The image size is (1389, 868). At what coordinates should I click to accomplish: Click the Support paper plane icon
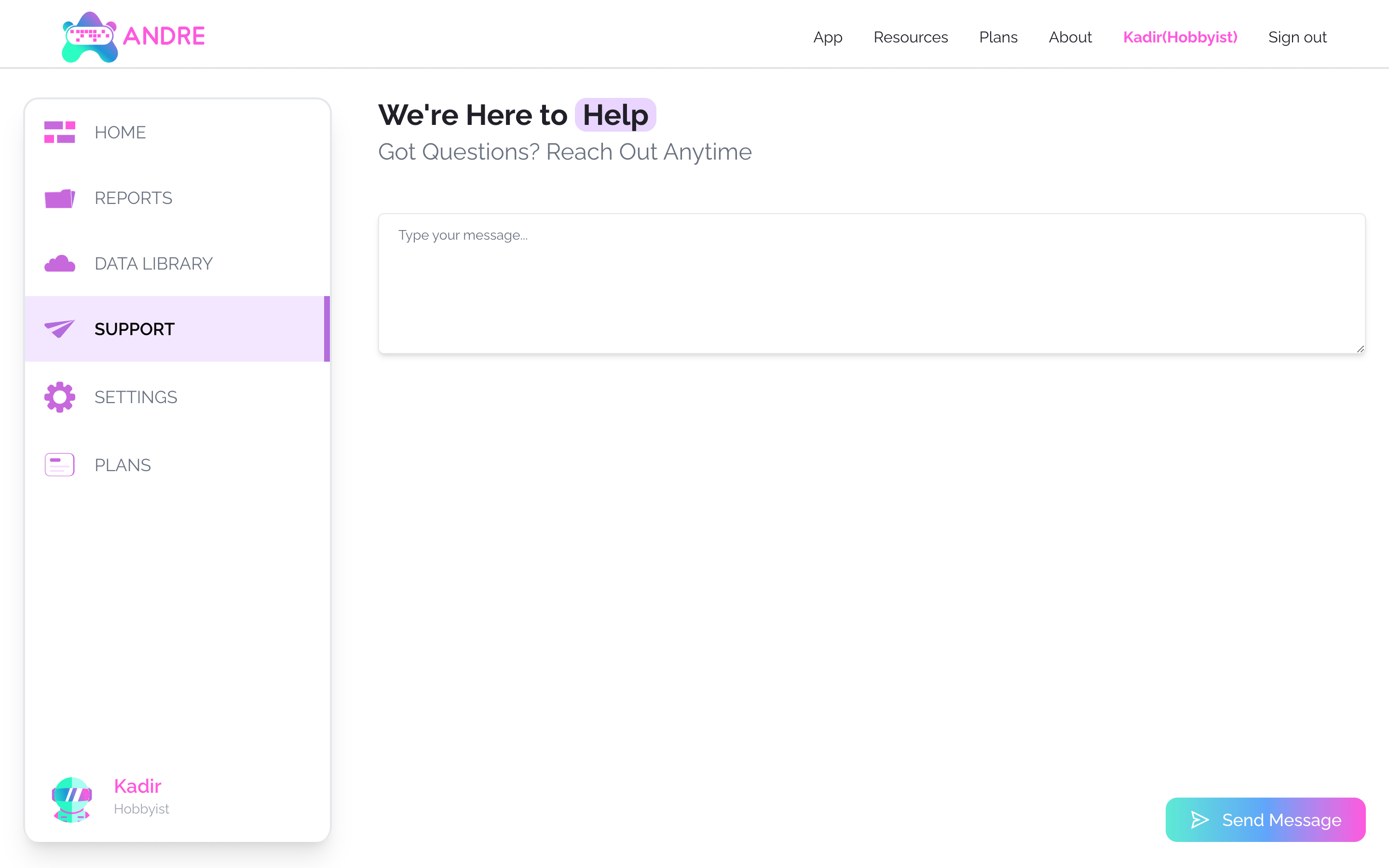(60, 328)
